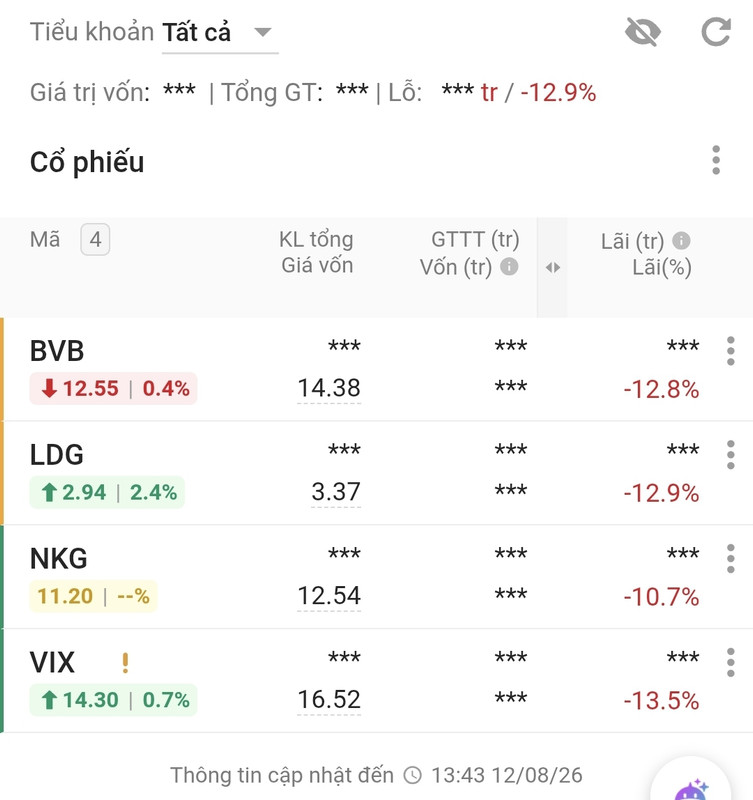Tap the NKG cost price 12.54

(x=329, y=596)
